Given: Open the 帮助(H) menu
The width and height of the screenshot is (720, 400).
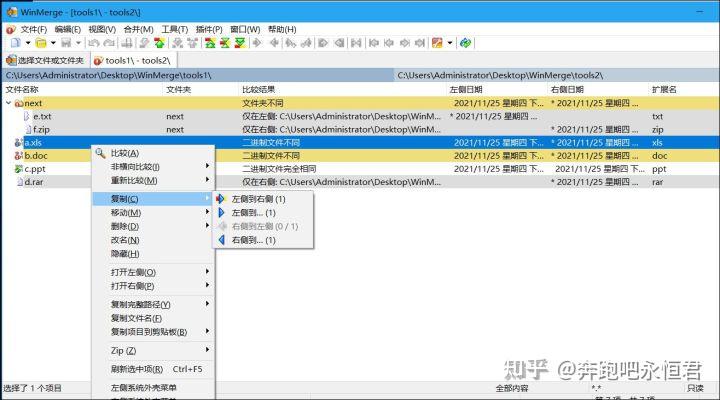Looking at the screenshot, I should 282,29.
